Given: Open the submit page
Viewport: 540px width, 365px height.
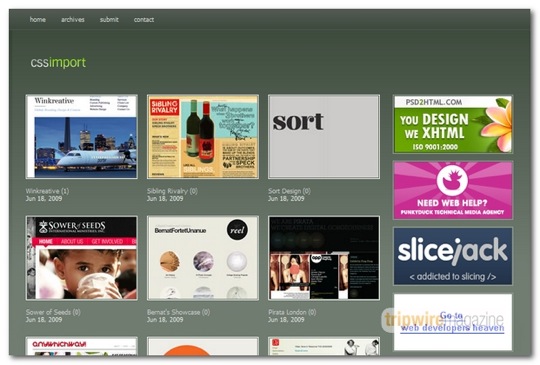Looking at the screenshot, I should tap(109, 20).
